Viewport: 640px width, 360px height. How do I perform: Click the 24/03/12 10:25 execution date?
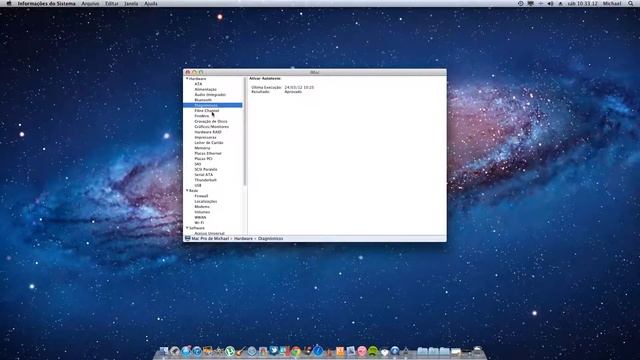pyautogui.click(x=299, y=87)
